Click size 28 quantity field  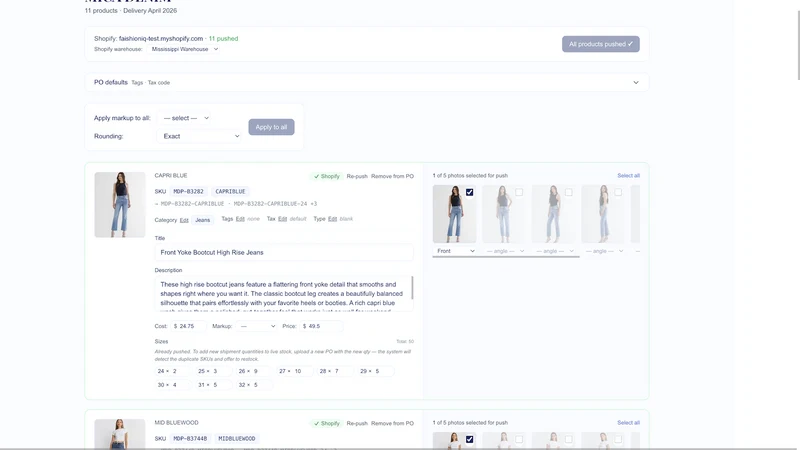(x=334, y=371)
